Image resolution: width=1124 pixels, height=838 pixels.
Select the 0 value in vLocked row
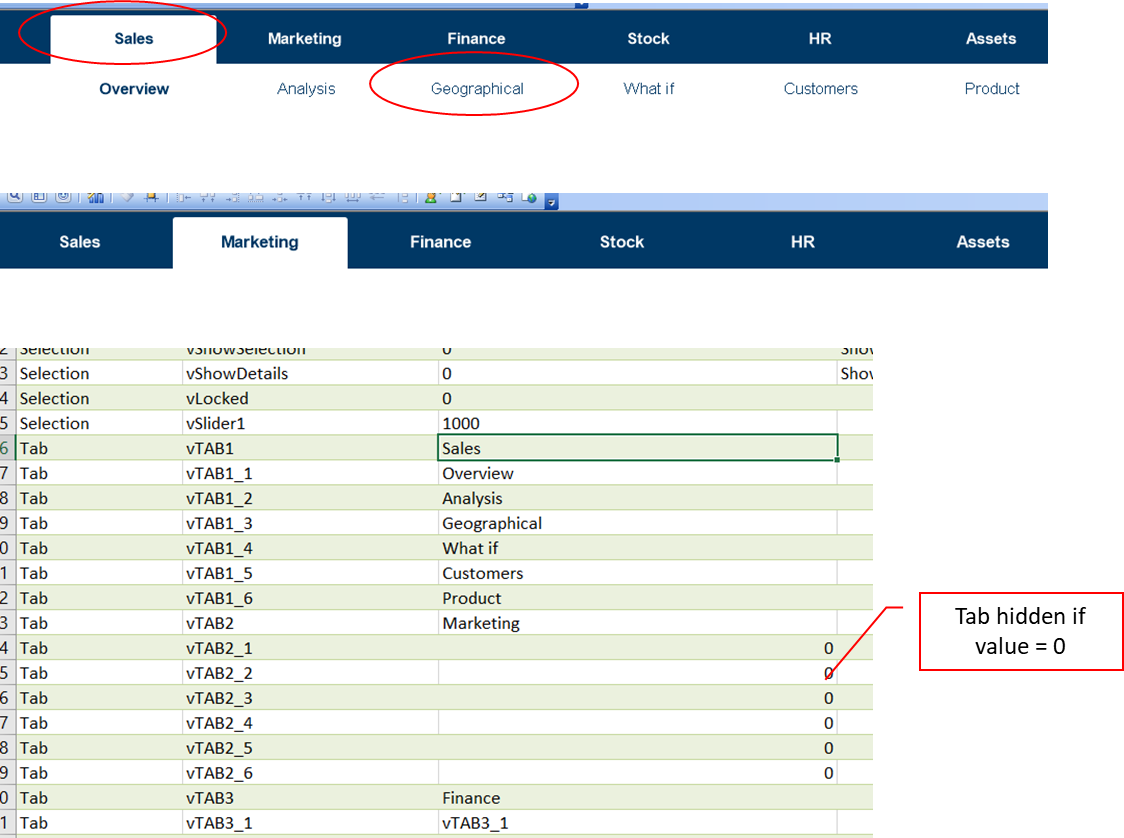tap(637, 399)
